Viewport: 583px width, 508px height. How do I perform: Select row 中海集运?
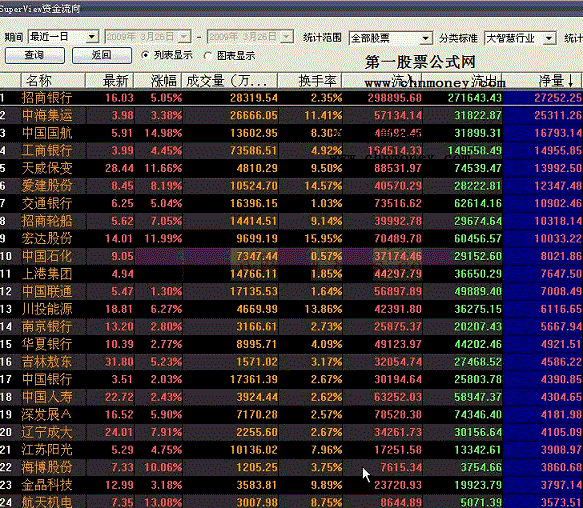(292, 115)
